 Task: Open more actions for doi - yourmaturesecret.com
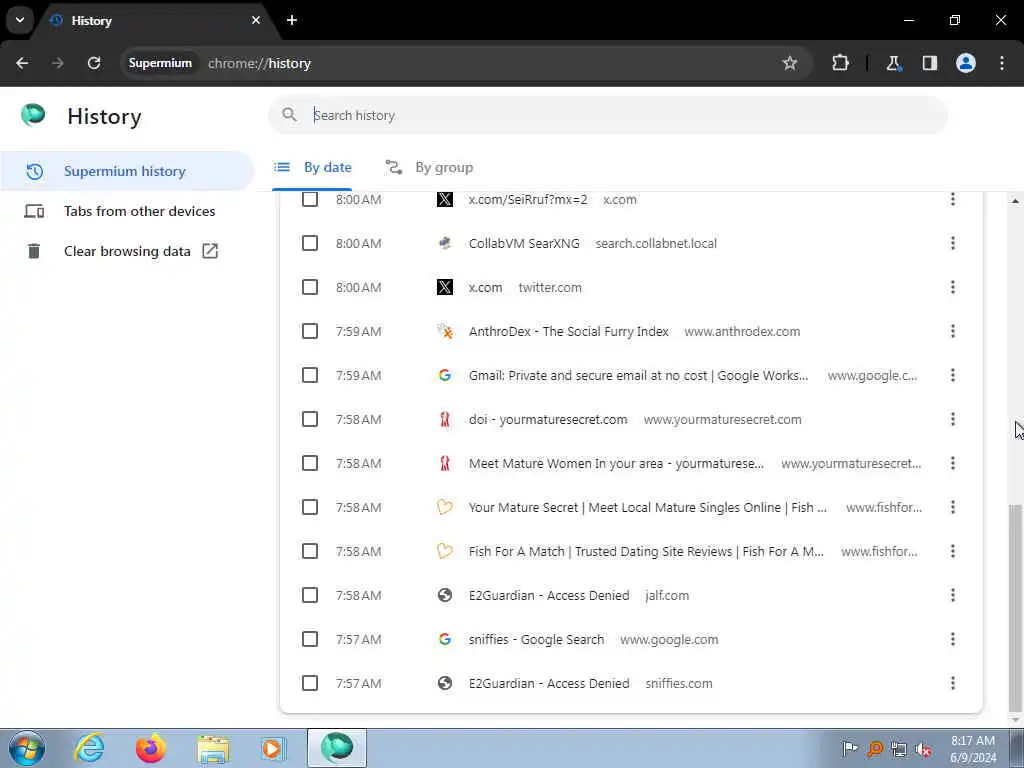[x=953, y=419]
